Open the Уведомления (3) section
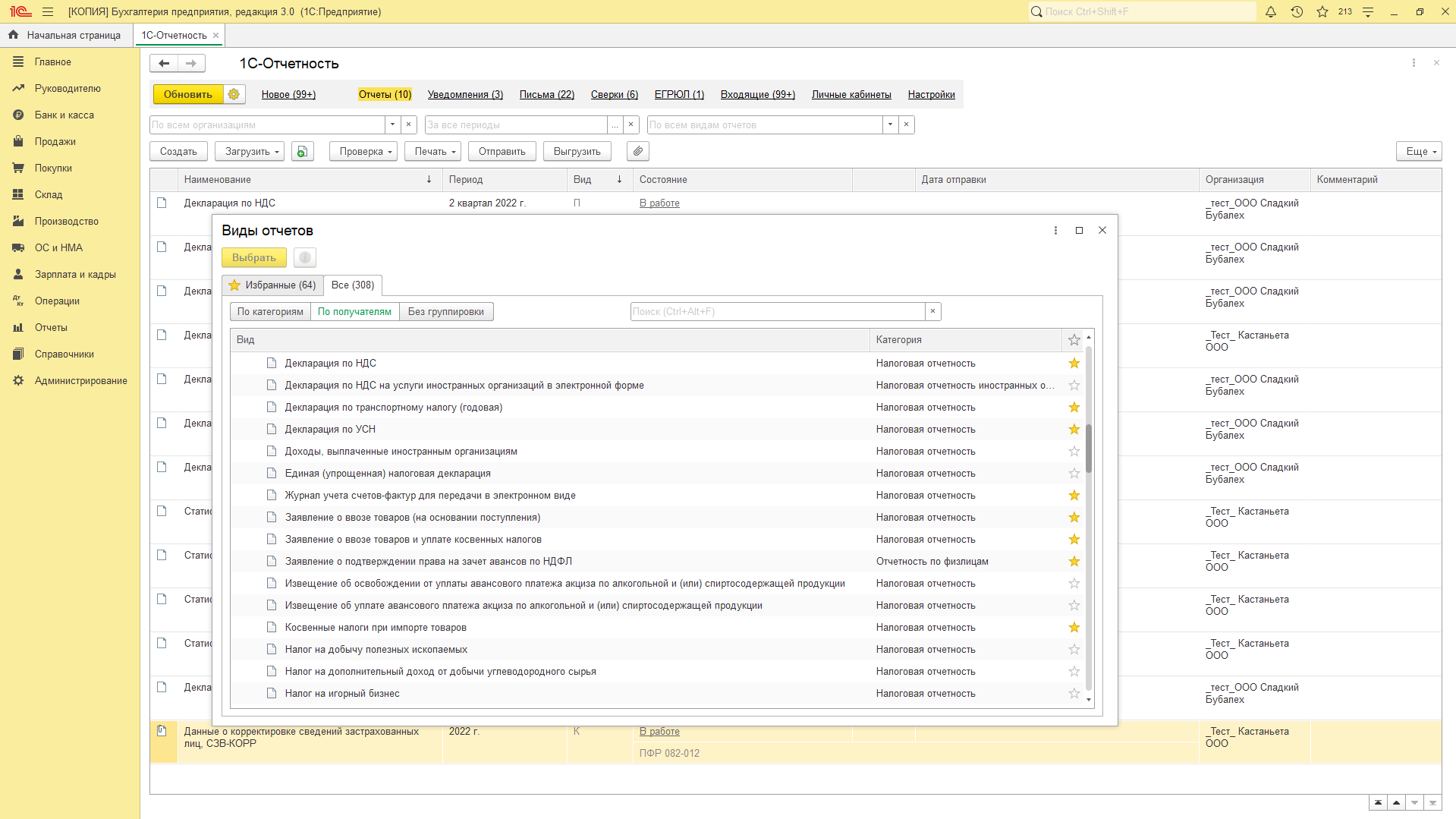The image size is (1456, 819). click(x=465, y=95)
